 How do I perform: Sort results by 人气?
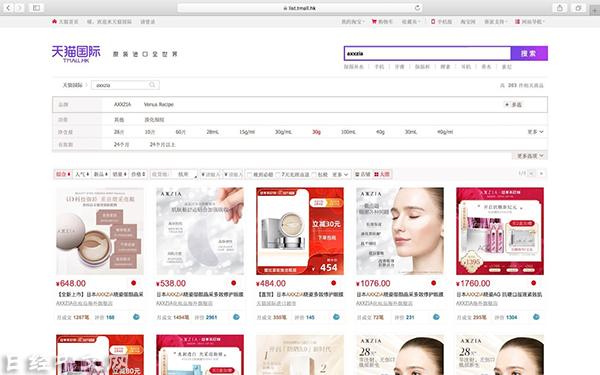point(82,174)
